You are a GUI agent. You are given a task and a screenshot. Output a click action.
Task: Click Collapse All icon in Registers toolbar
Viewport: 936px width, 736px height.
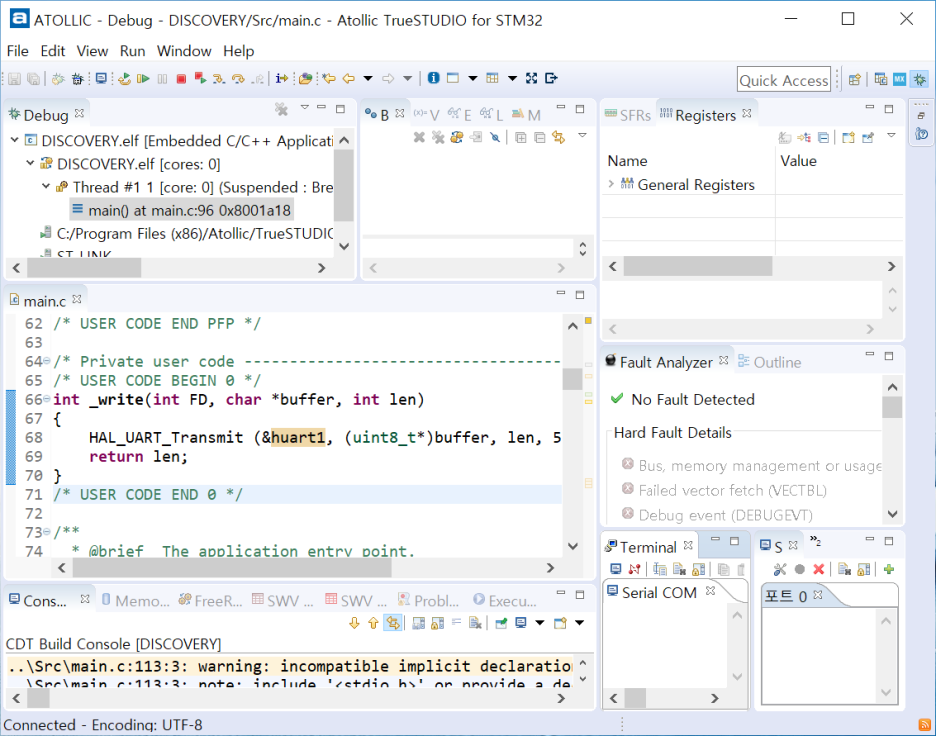(823, 138)
